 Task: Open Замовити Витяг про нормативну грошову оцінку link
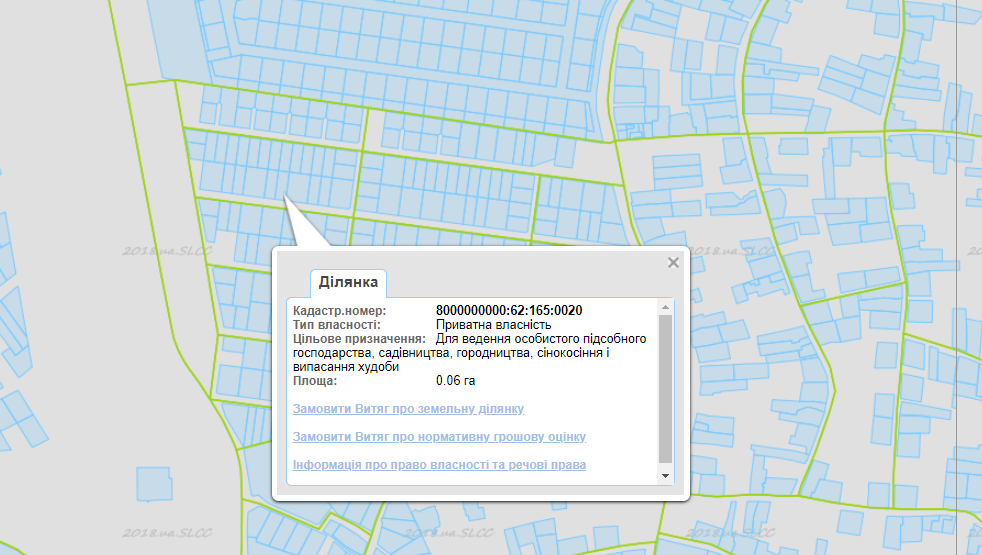[x=439, y=437]
